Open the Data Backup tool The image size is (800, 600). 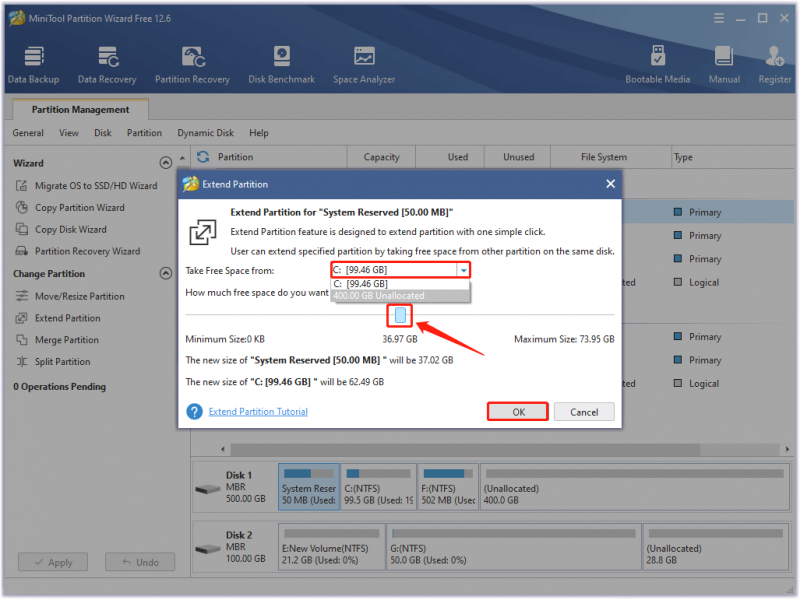pos(34,65)
